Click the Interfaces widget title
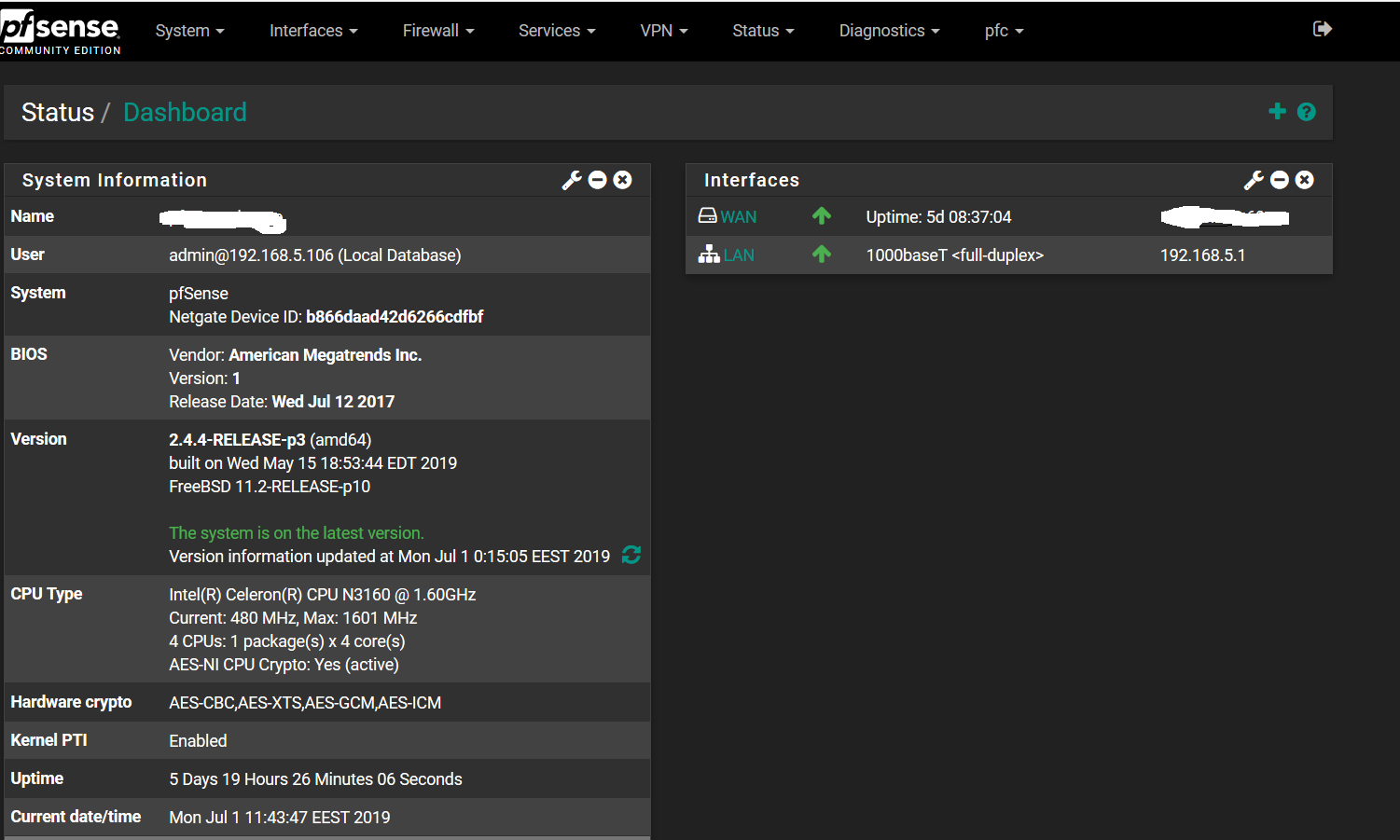This screenshot has height=840, width=1400. coord(752,180)
